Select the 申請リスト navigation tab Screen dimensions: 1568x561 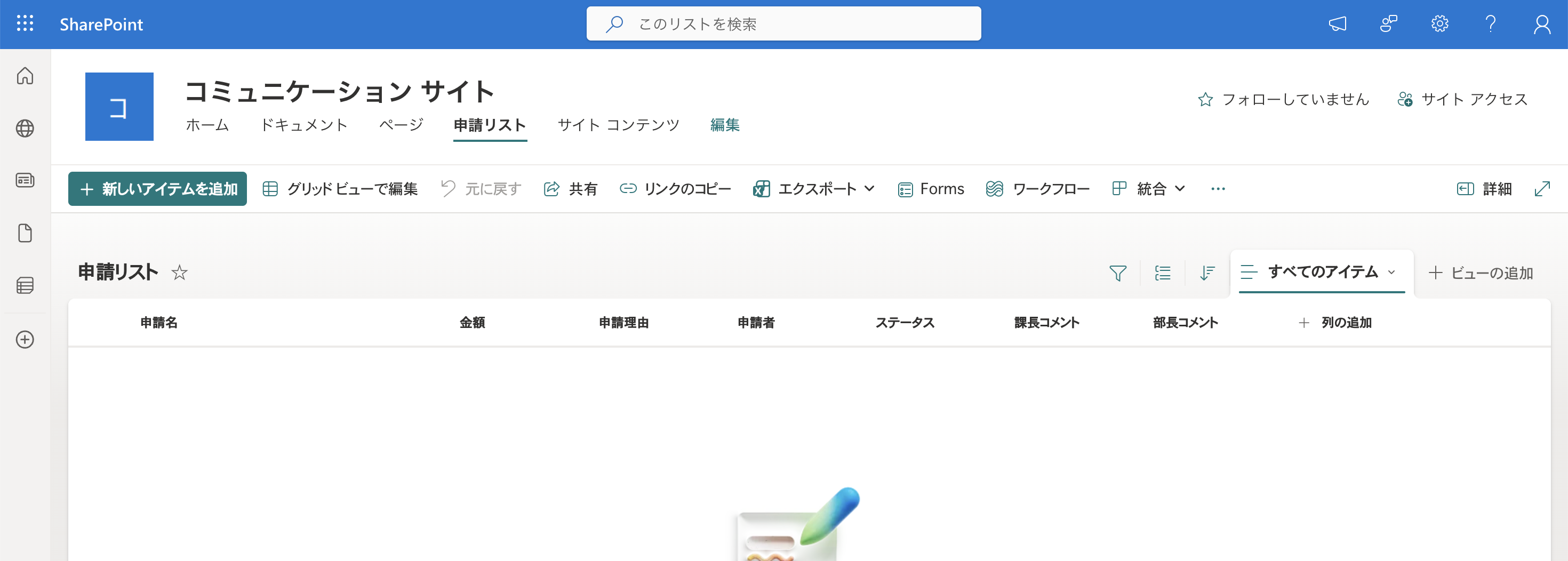pyautogui.click(x=490, y=125)
